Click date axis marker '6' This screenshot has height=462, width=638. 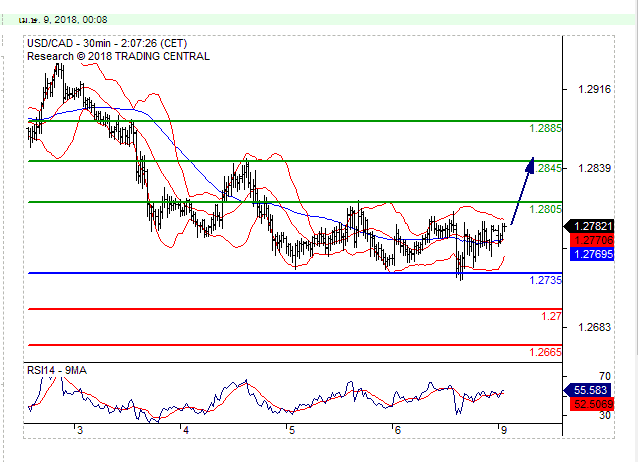[398, 430]
